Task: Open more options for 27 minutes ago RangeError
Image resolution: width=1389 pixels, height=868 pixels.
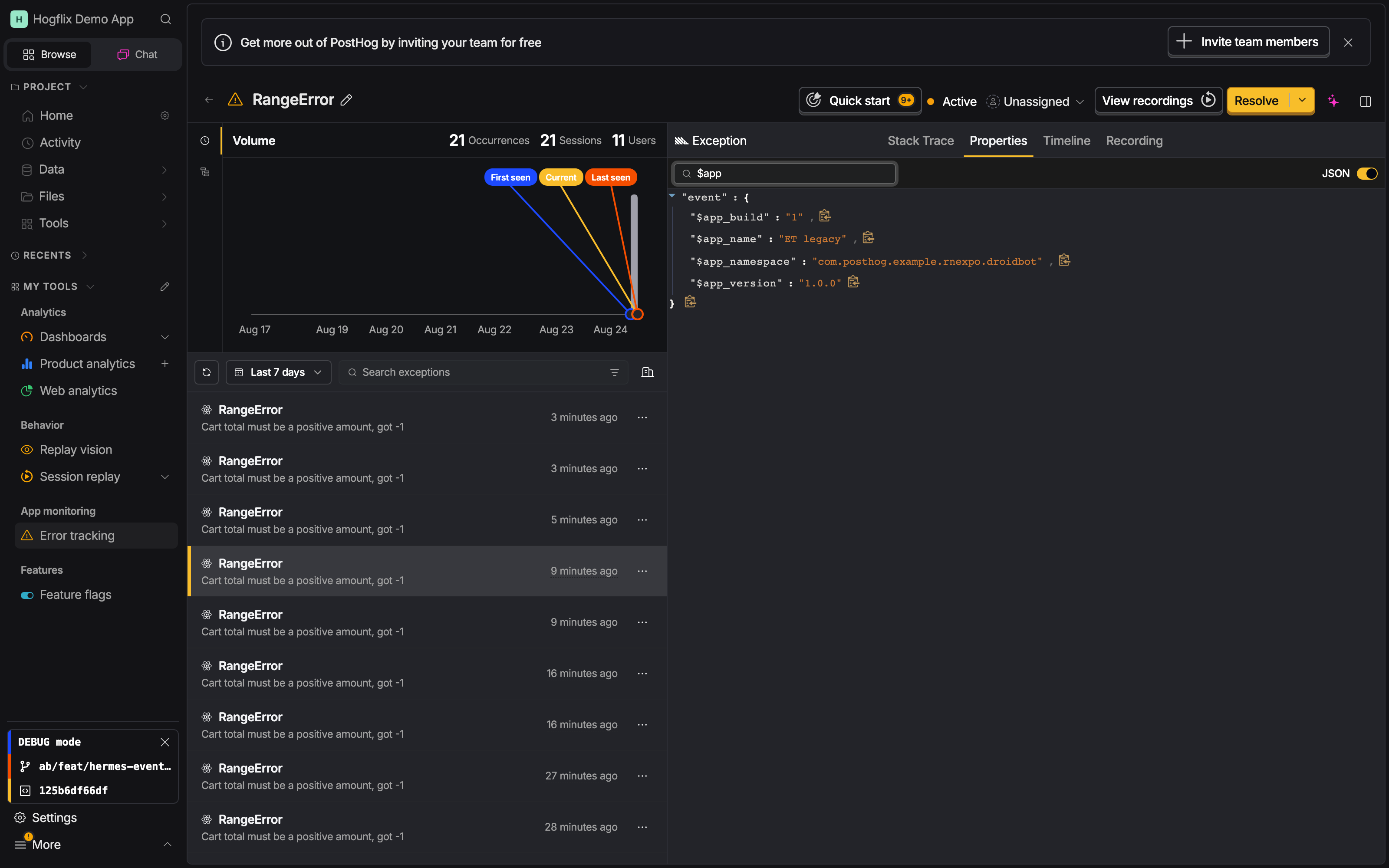Action: tap(642, 776)
